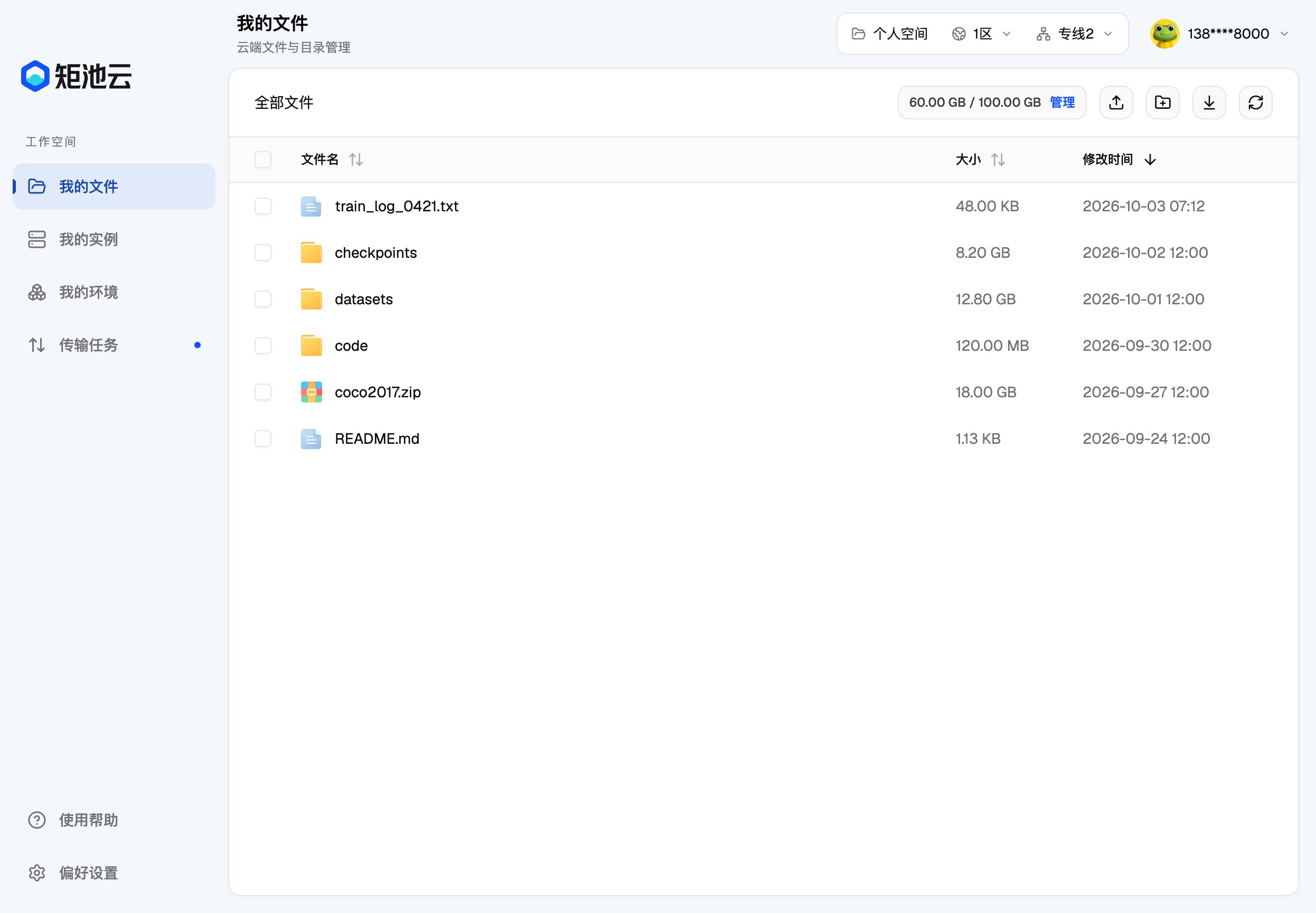Check the checkpoints row checkbox
Image resolution: width=1316 pixels, height=913 pixels.
(x=263, y=252)
